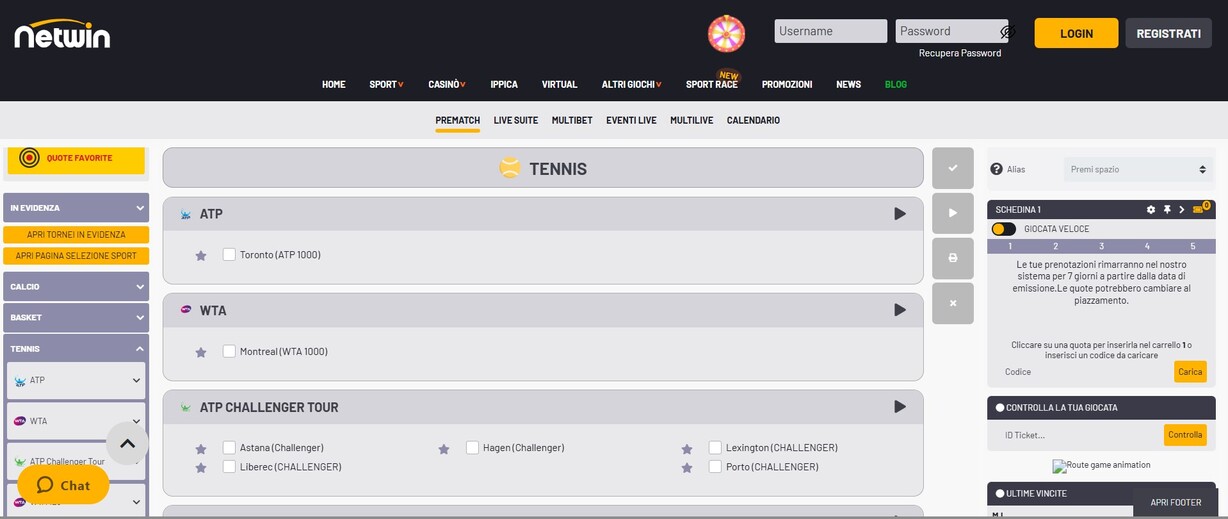The height and width of the screenshot is (519, 1228).
Task: Click the Schedina right arrow icon
Action: (1182, 210)
